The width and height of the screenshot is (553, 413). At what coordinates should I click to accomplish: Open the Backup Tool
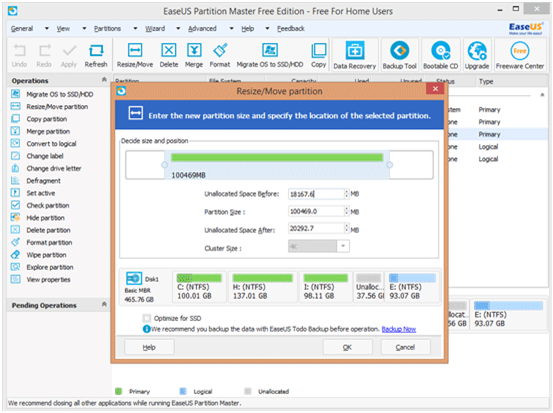tap(399, 55)
